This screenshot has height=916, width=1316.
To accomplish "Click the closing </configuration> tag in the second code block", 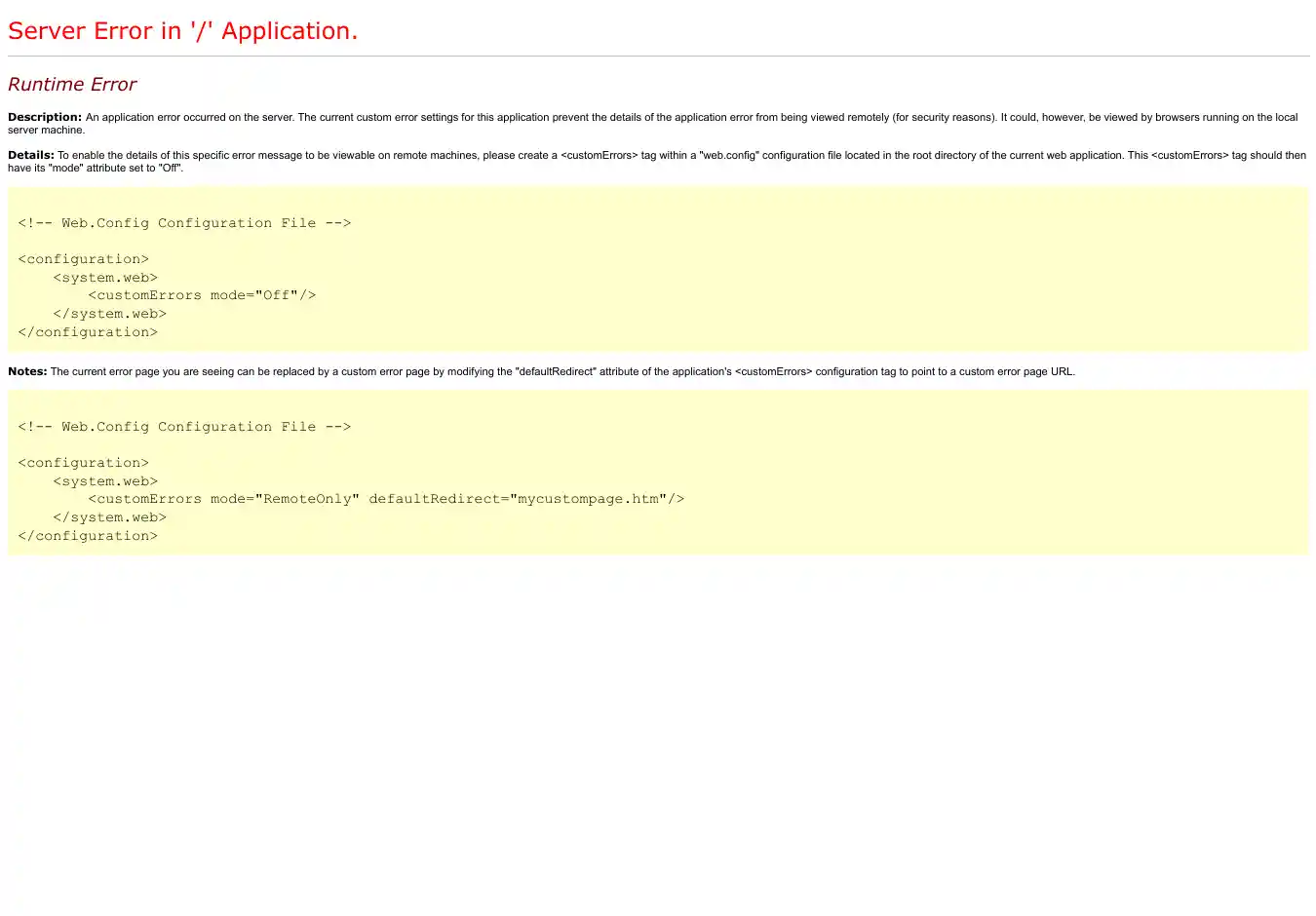I will [x=88, y=536].
